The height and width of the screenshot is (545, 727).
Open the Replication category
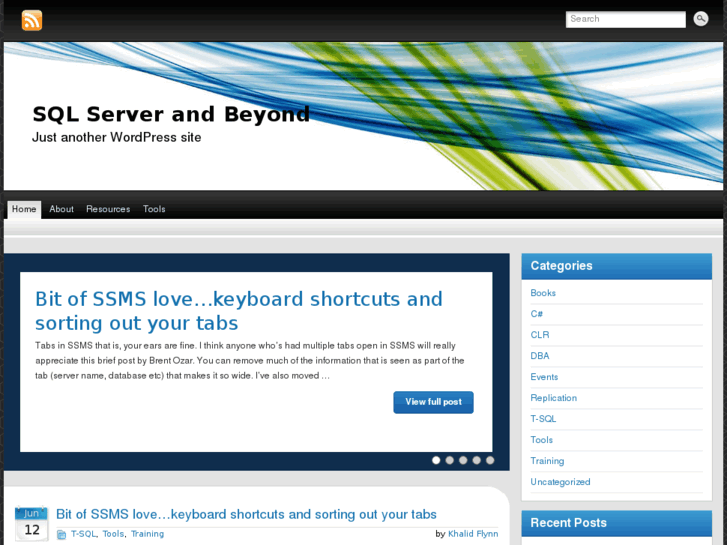tap(554, 398)
